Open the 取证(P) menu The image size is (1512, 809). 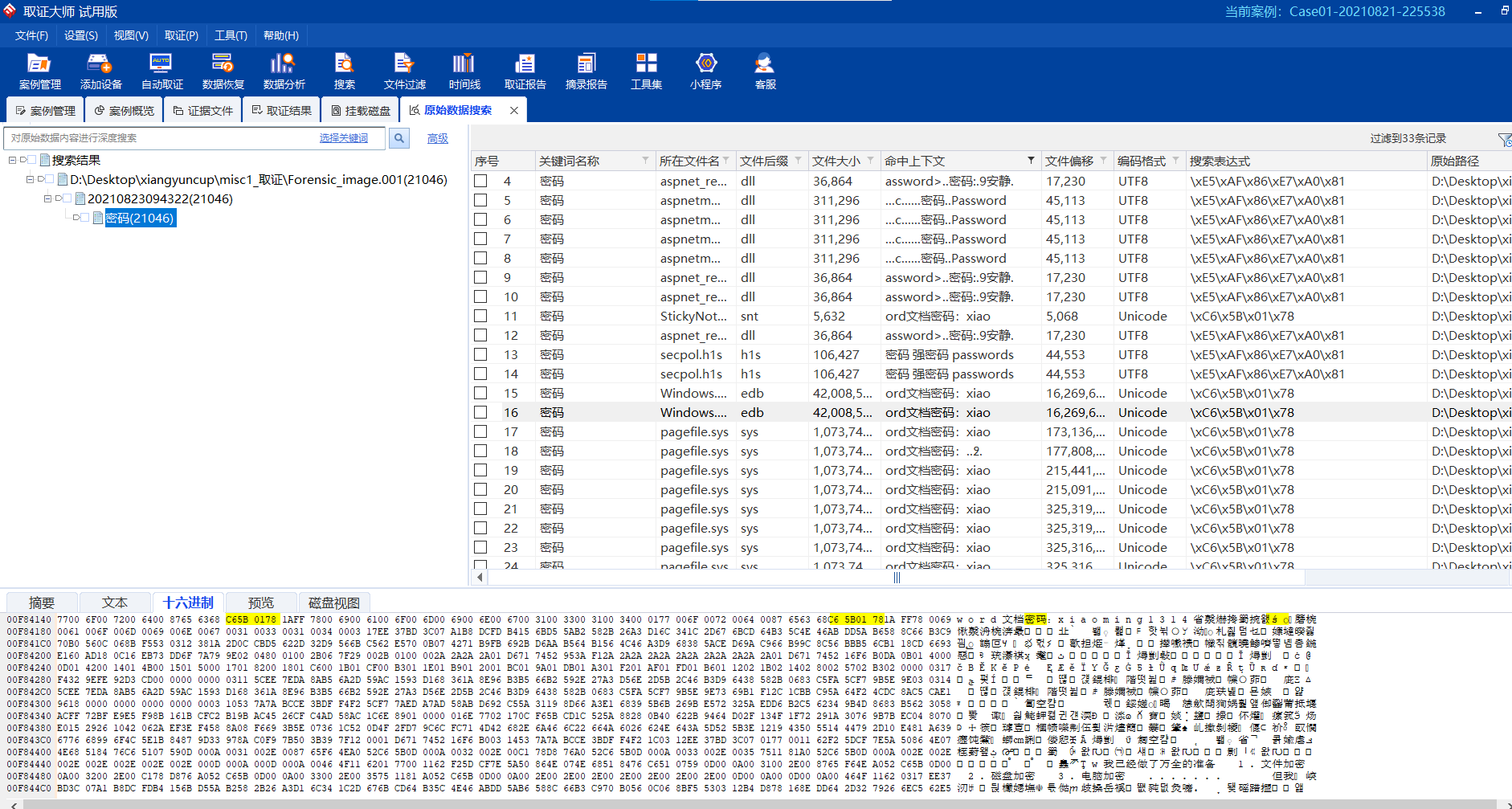(181, 35)
